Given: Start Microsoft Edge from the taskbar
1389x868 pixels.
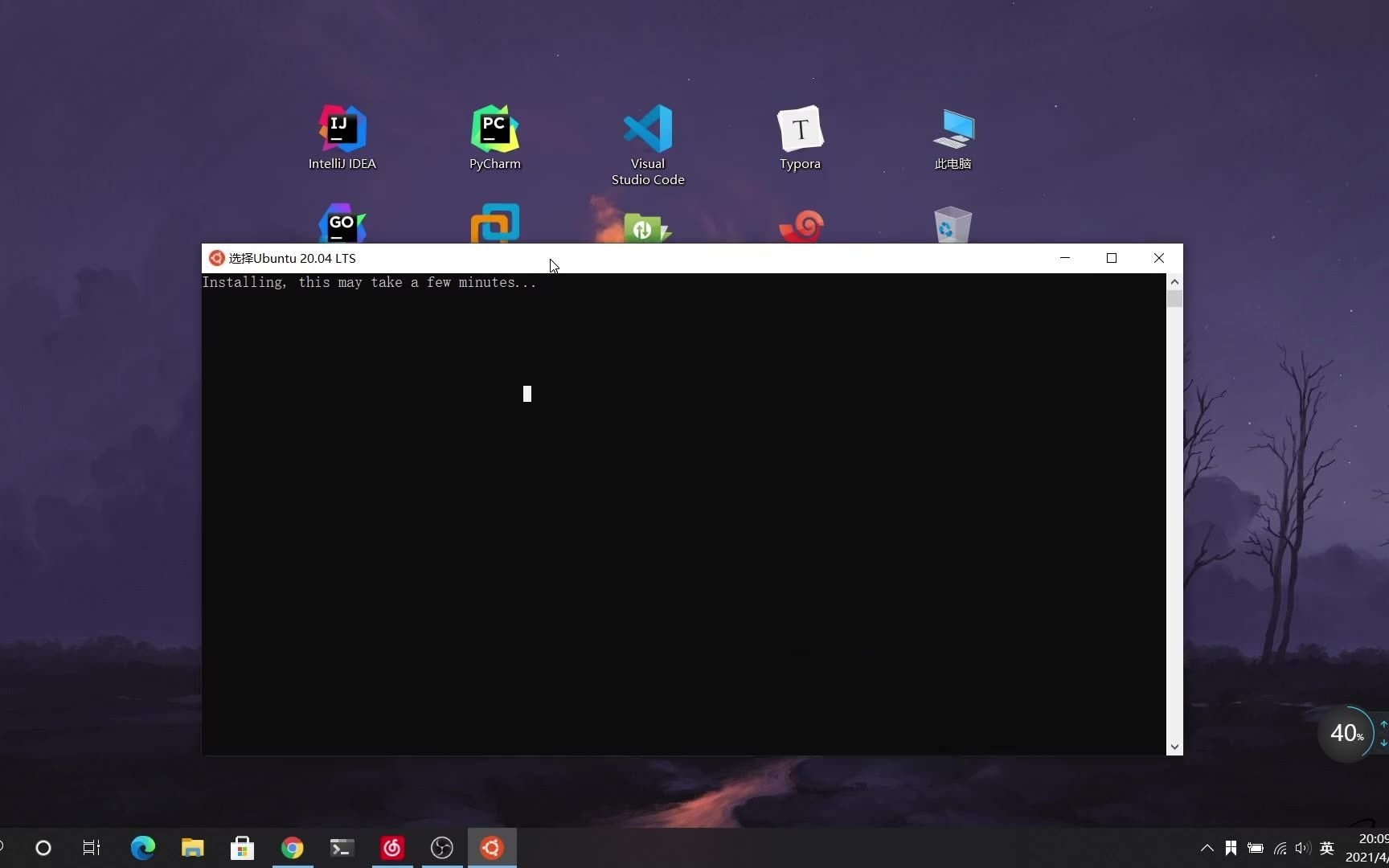Looking at the screenshot, I should point(142,848).
